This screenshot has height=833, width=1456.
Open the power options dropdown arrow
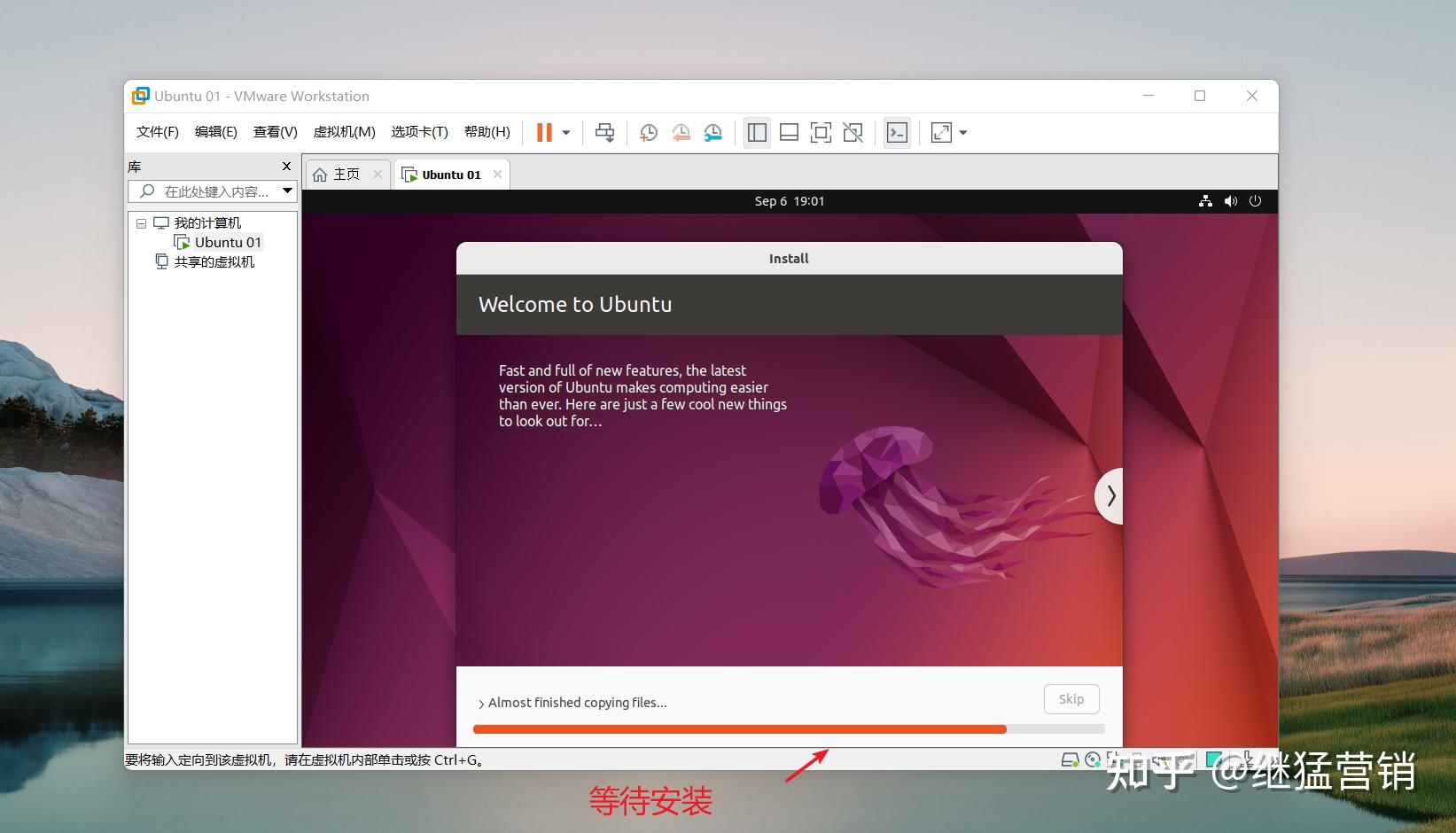566,133
